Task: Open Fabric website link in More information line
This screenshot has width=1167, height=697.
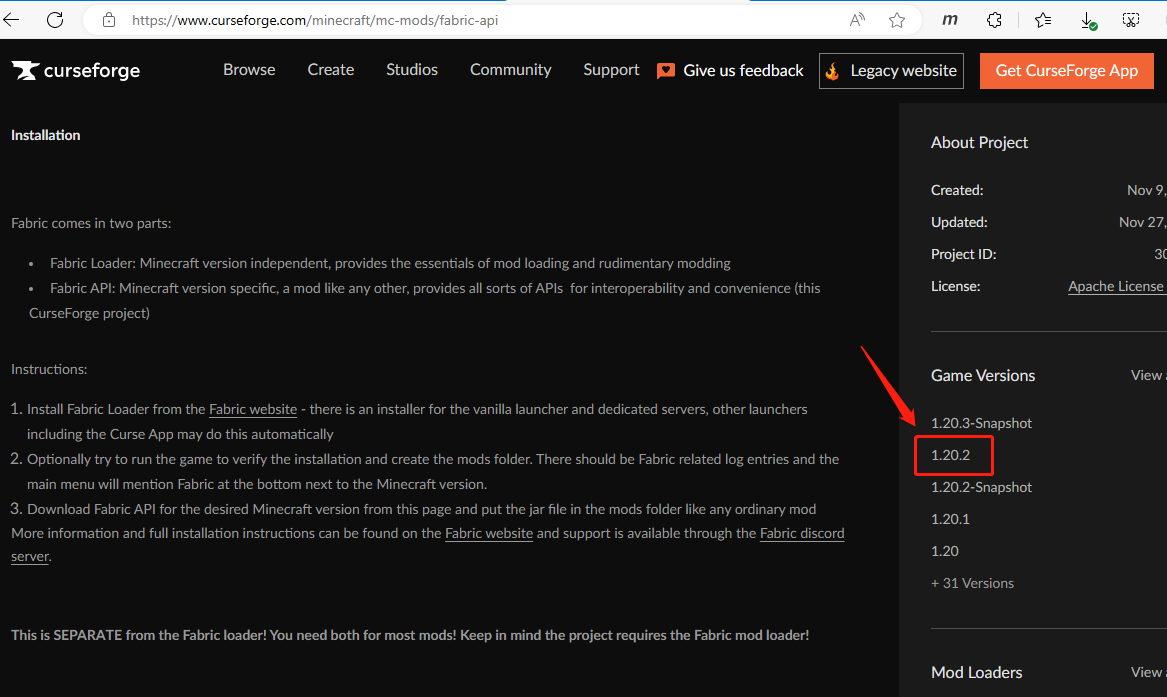Action: point(489,533)
